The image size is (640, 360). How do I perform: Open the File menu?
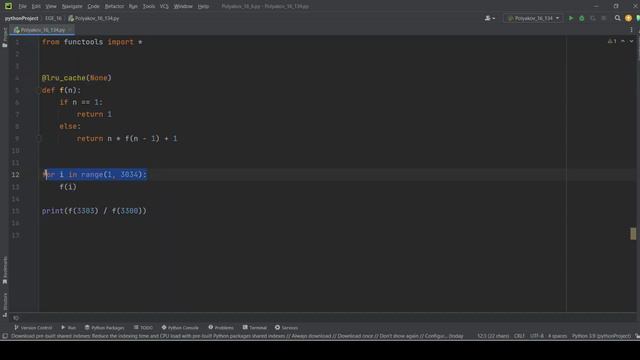[22, 7]
